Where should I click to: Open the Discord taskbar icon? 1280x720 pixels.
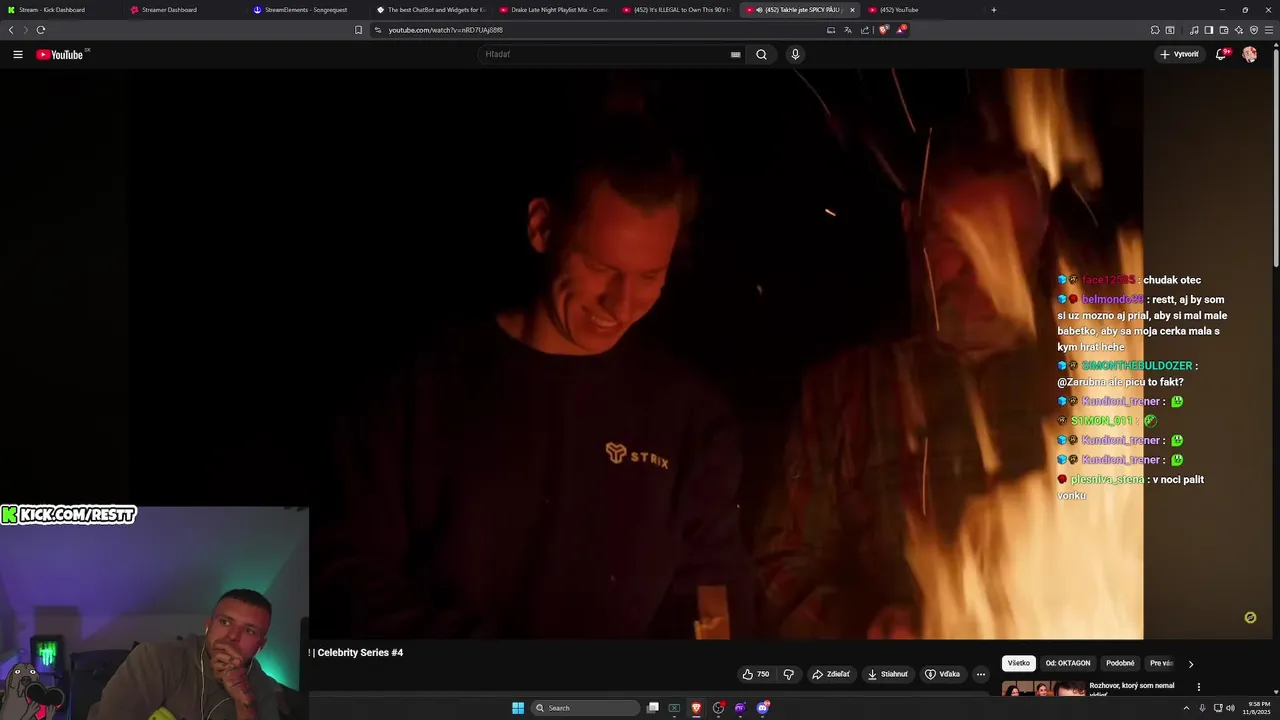pos(762,708)
